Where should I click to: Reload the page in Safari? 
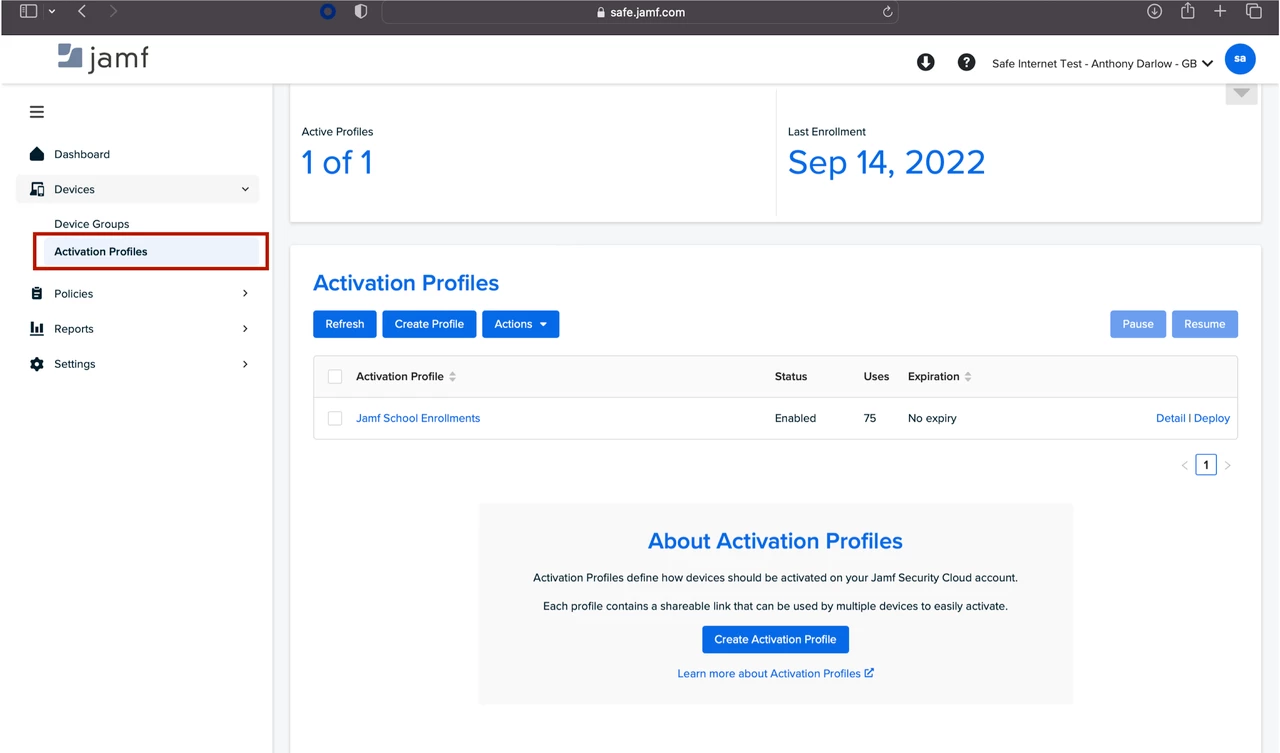pyautogui.click(x=887, y=12)
